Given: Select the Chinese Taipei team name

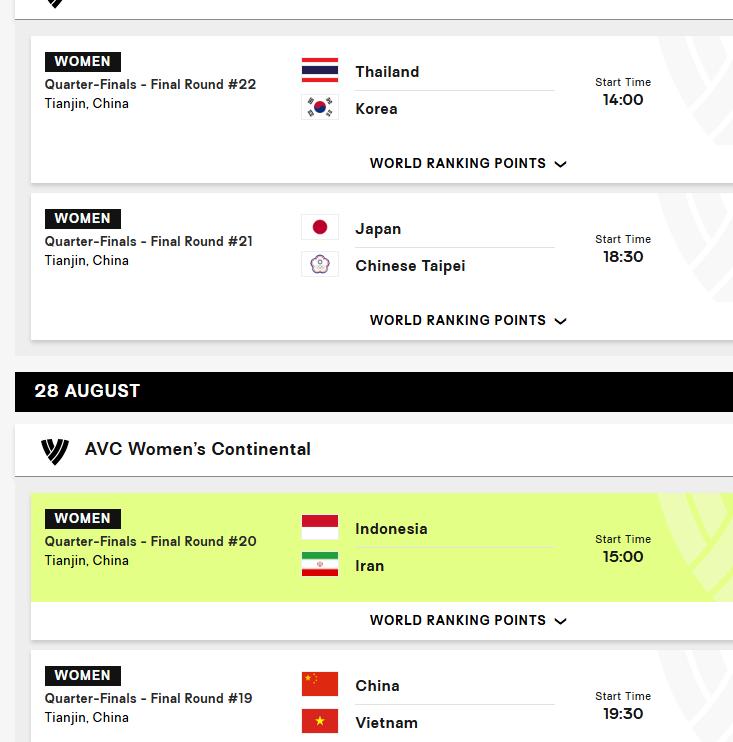Looking at the screenshot, I should point(410,266).
